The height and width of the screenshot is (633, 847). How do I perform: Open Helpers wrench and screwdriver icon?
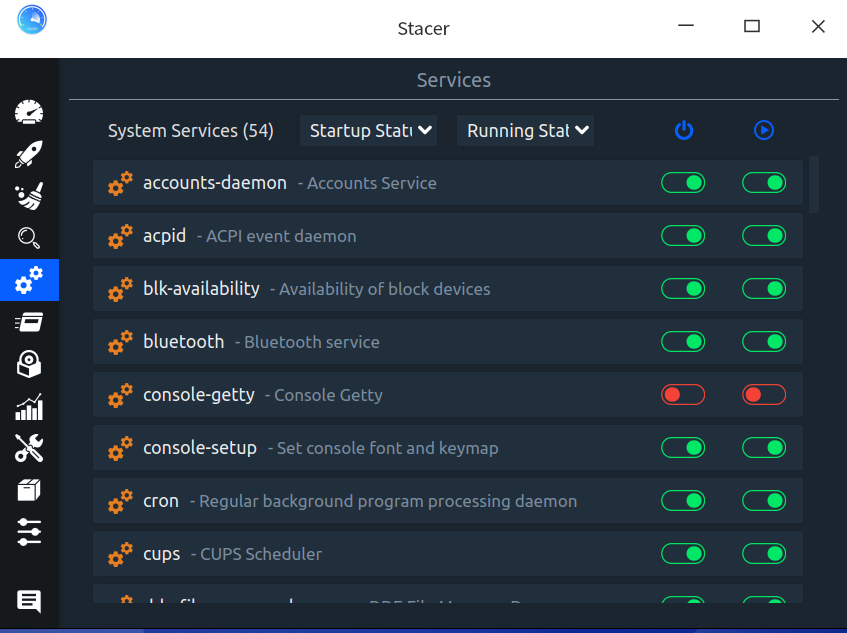click(29, 449)
